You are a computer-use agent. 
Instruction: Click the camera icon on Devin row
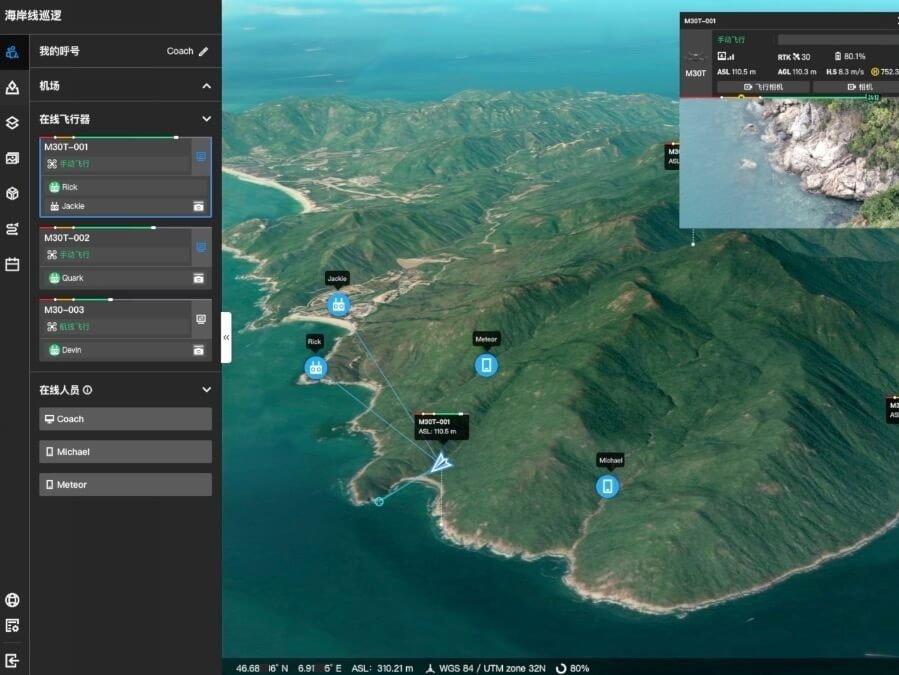[198, 350]
